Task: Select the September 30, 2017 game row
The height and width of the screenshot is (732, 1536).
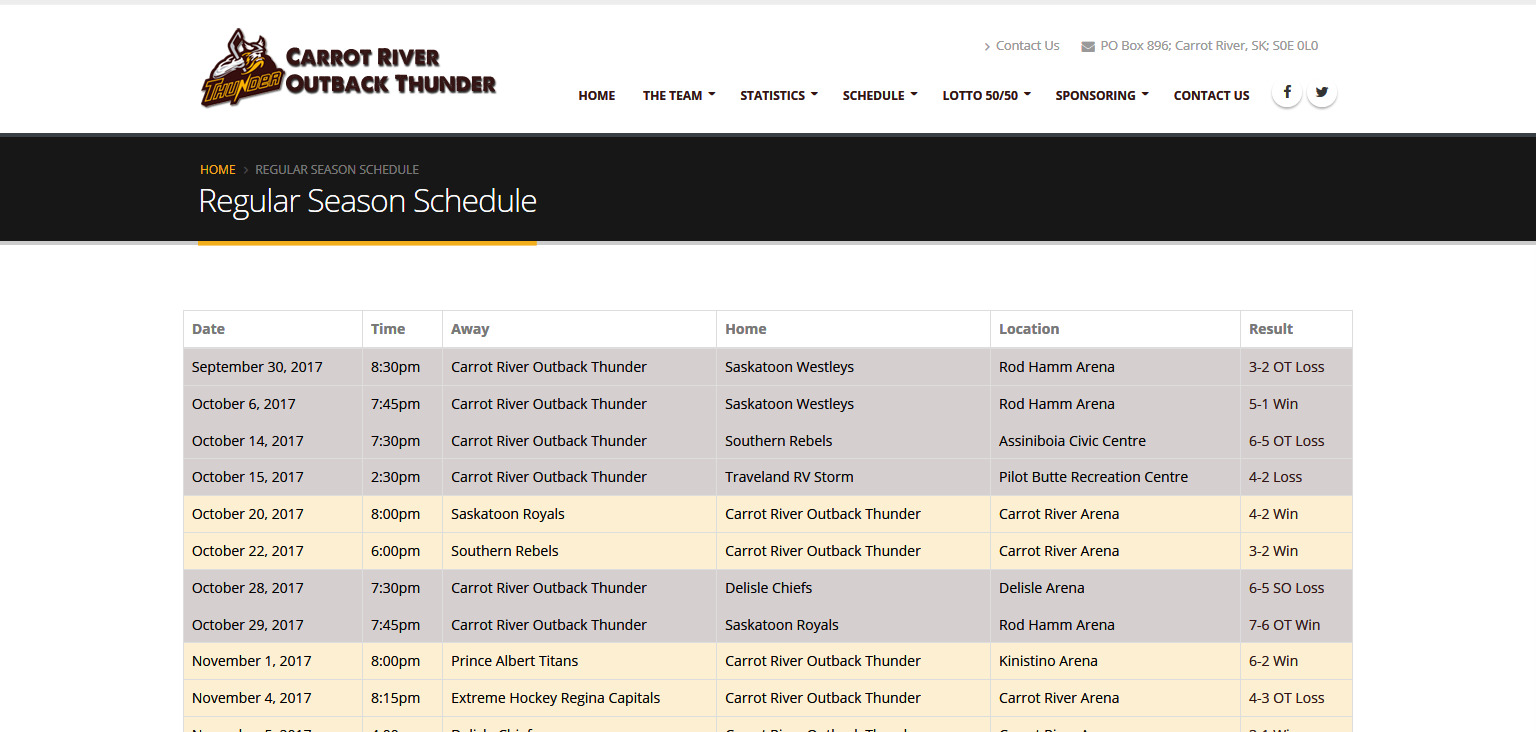Action: [257, 367]
